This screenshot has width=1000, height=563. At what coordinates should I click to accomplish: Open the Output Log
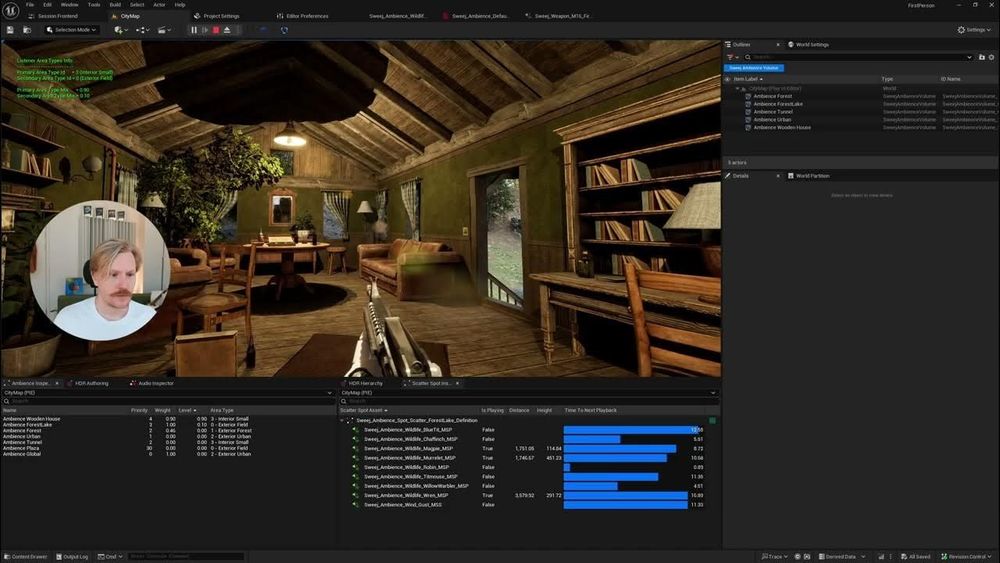pyautogui.click(x=71, y=557)
